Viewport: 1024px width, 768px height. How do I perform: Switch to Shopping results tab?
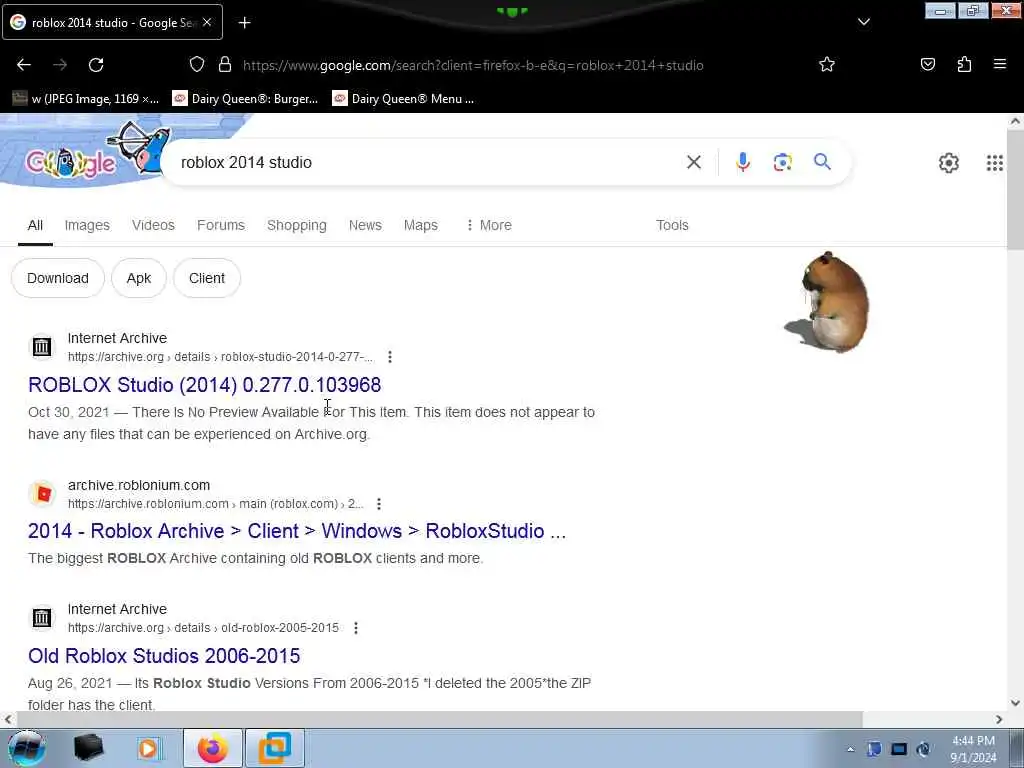coord(296,225)
